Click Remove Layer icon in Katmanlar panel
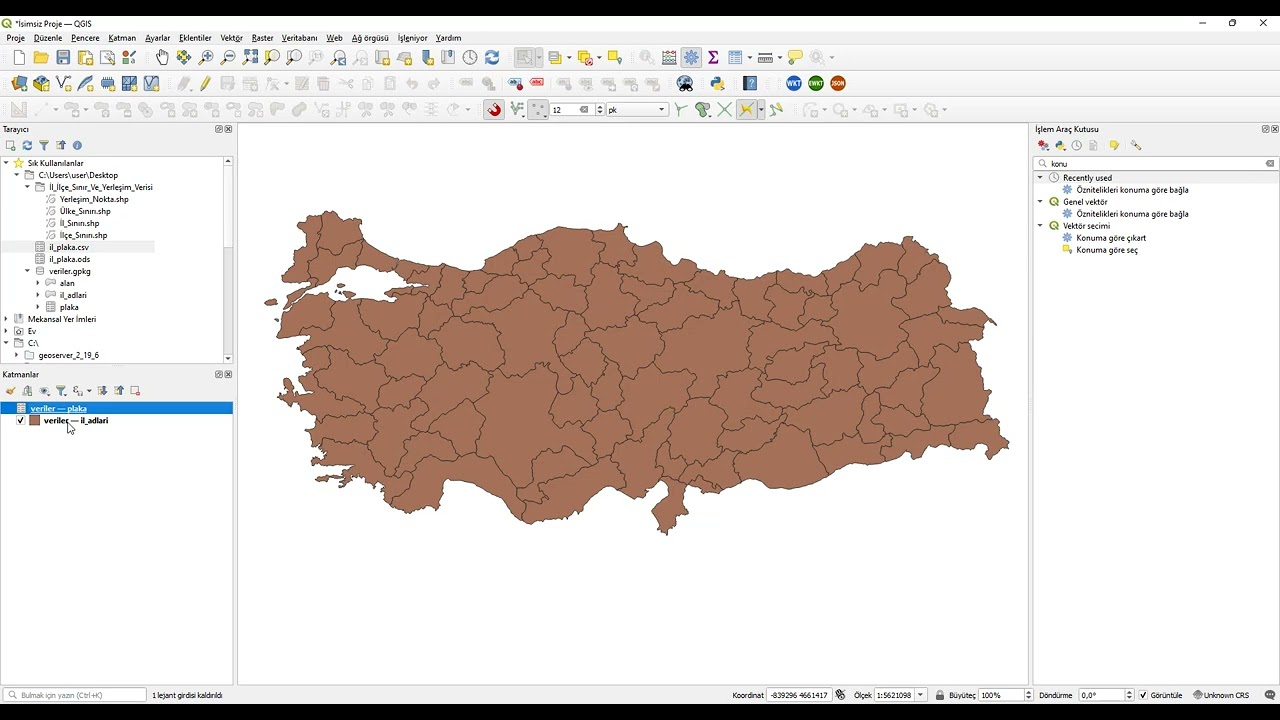Viewport: 1280px width, 720px height. 135,391
